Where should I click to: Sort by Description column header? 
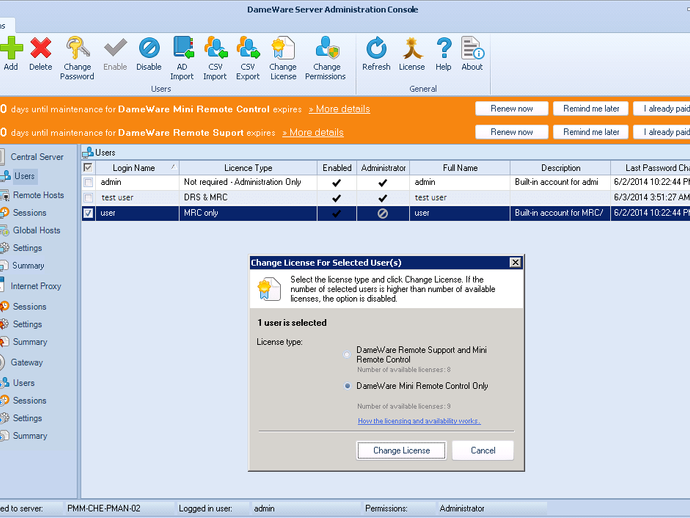[561, 168]
